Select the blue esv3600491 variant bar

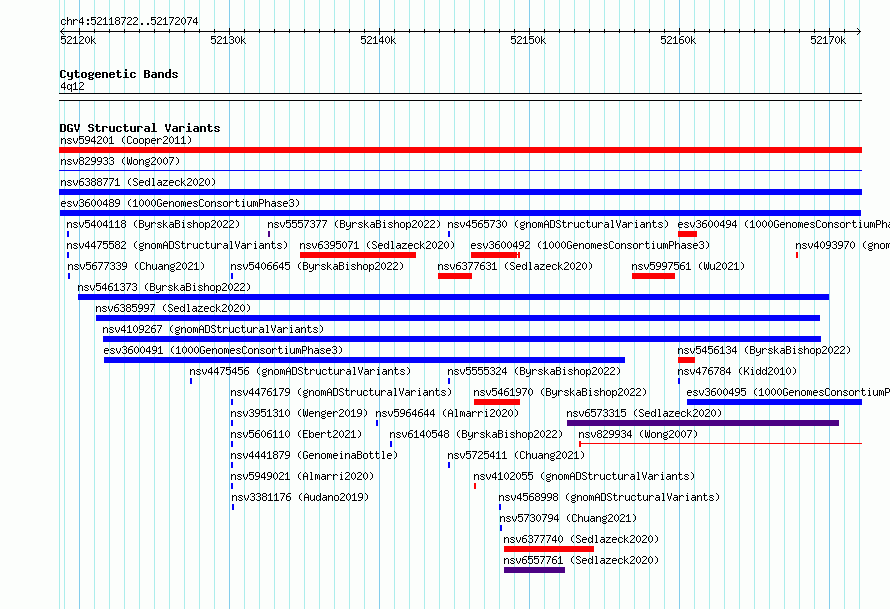pyautogui.click(x=364, y=360)
